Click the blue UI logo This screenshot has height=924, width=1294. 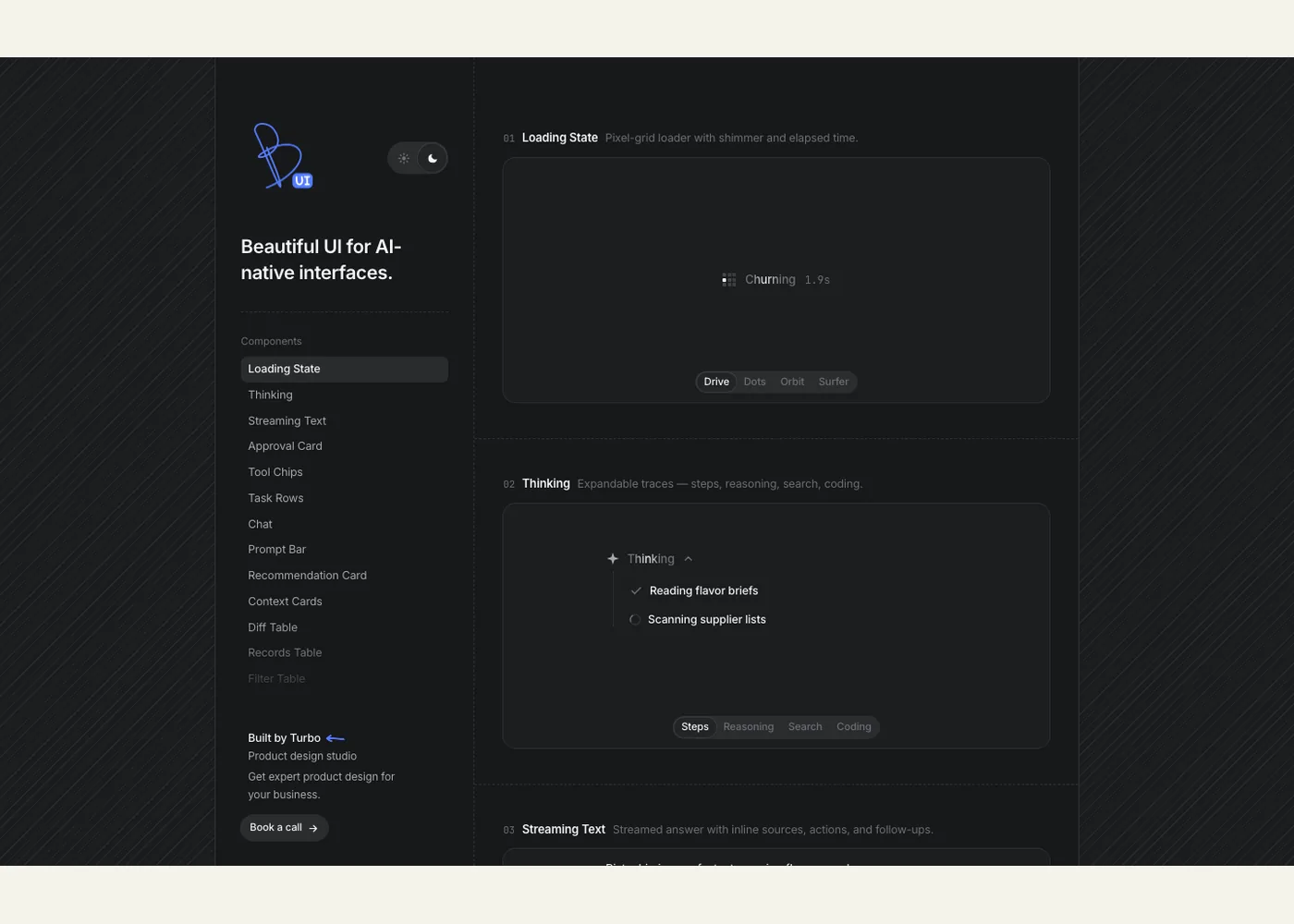tap(283, 156)
